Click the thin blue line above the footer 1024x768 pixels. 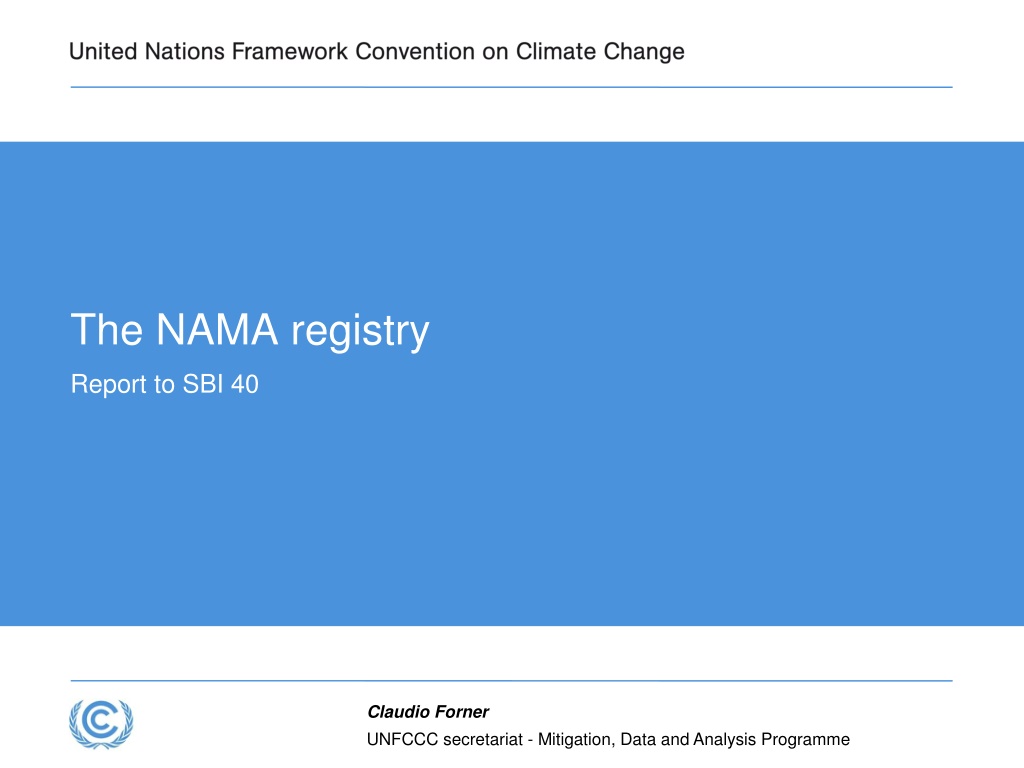pyautogui.click(x=511, y=680)
